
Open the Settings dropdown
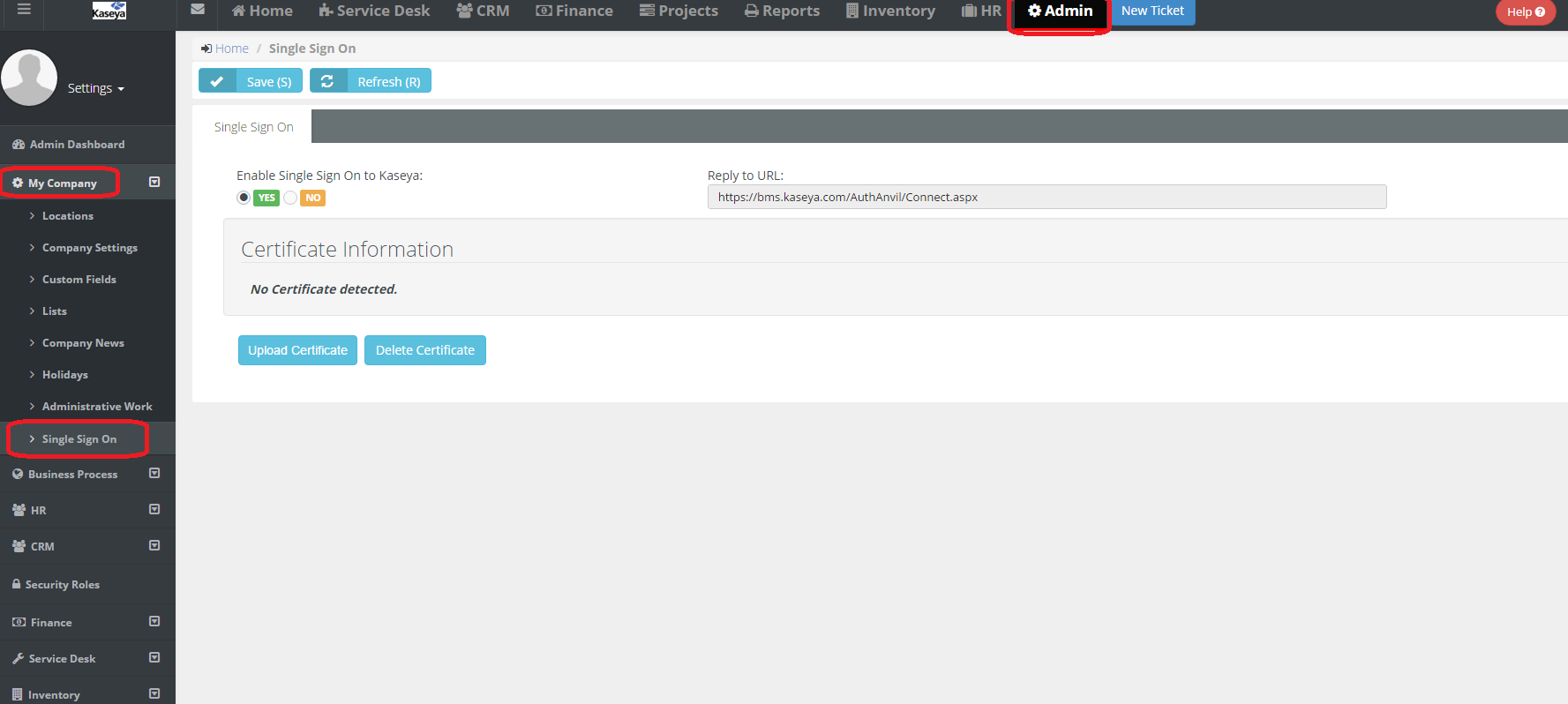click(x=95, y=88)
